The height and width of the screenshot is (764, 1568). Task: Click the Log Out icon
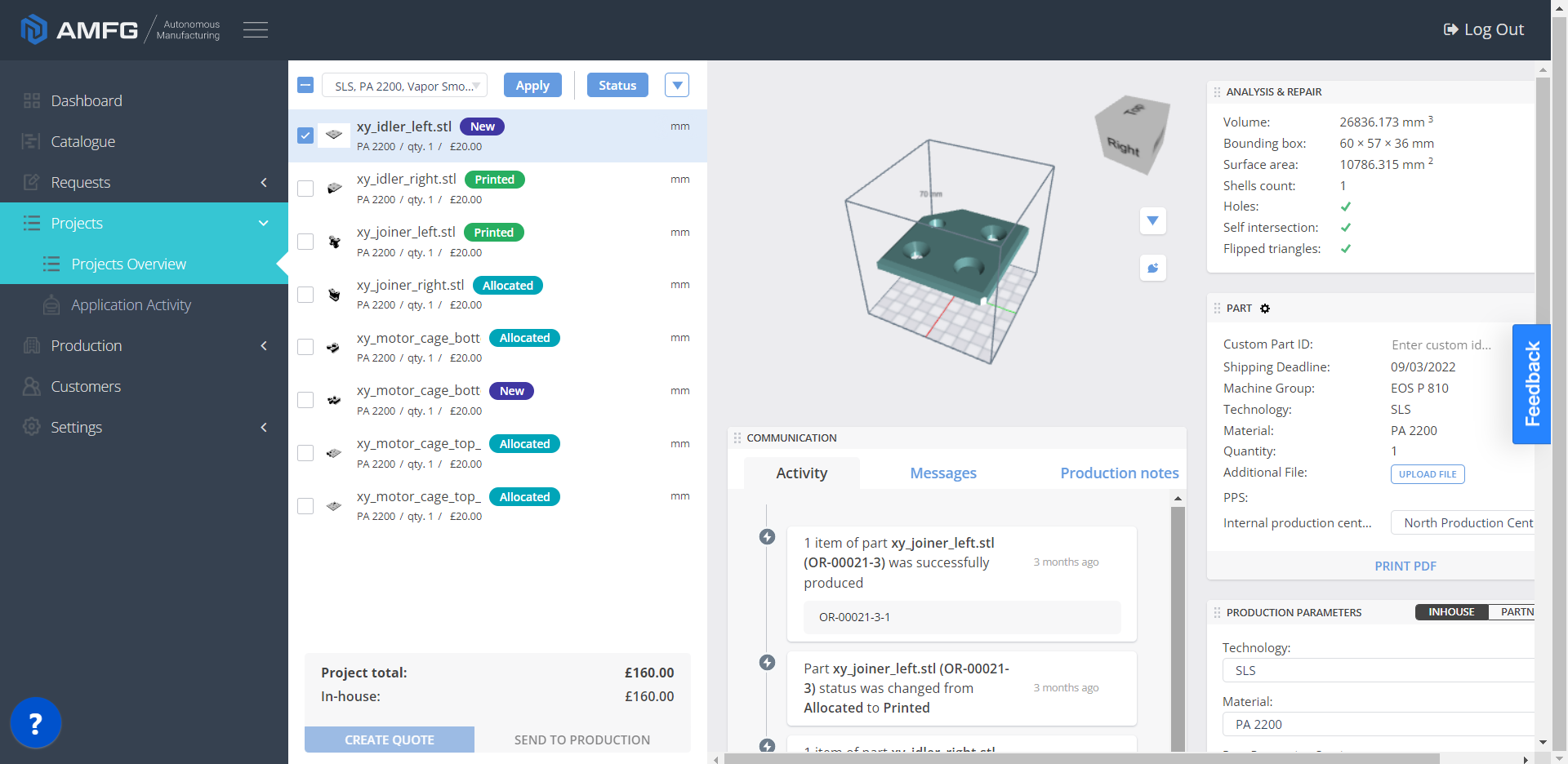tap(1450, 30)
